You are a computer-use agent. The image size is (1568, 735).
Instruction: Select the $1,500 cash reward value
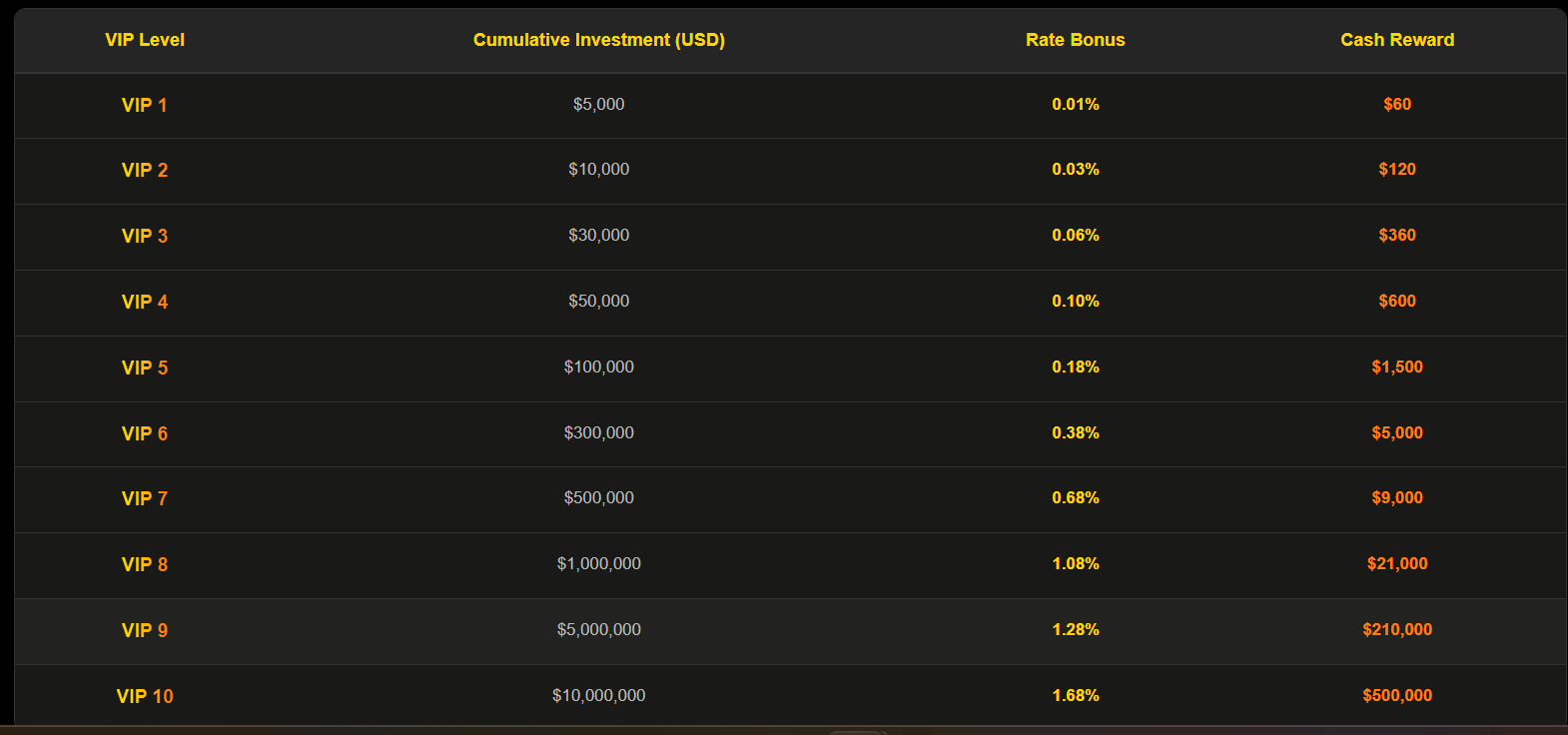click(x=1396, y=367)
